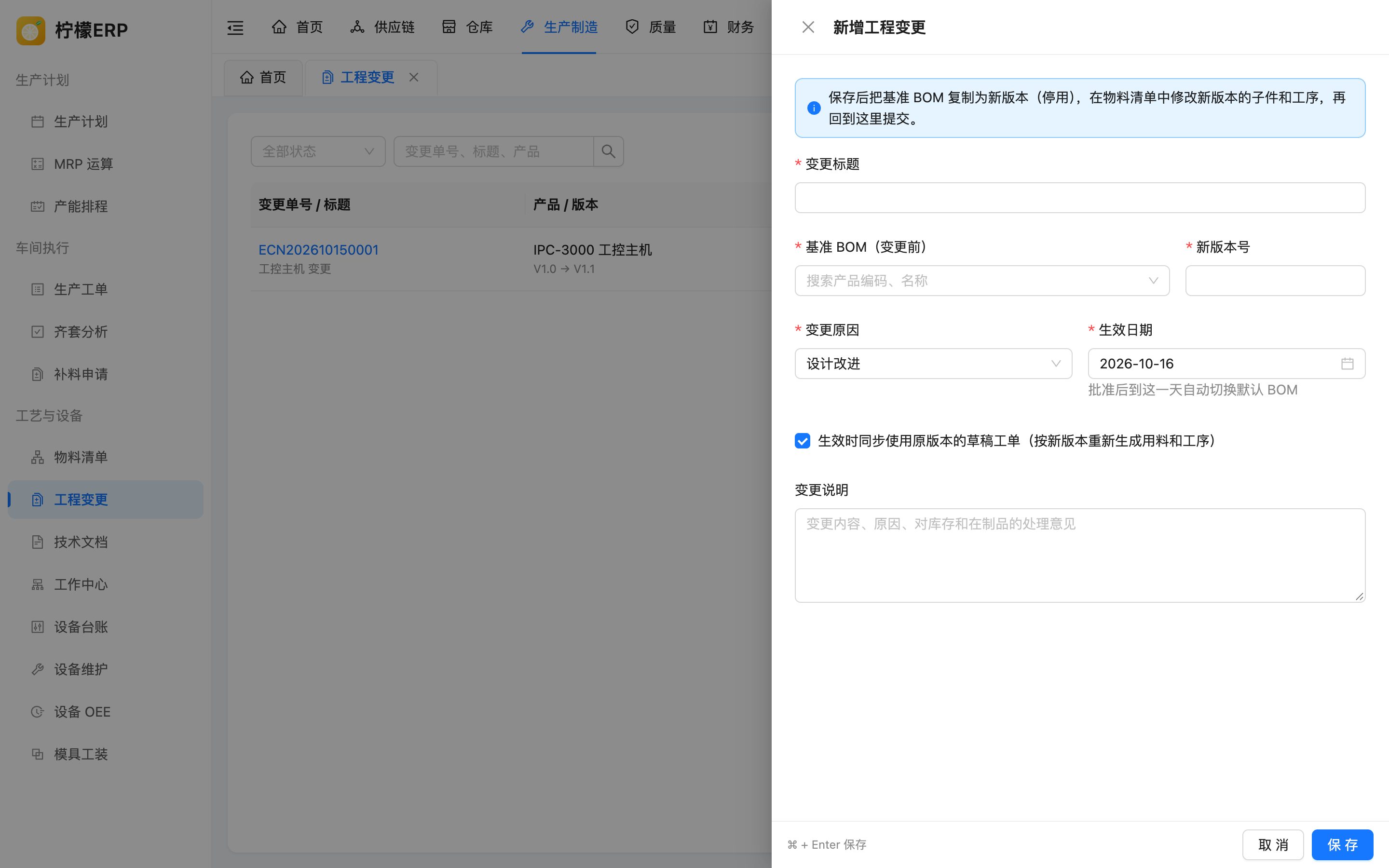Click the 变更单号、标题、产品 search box
This screenshot has width=1389, height=868.
493,151
